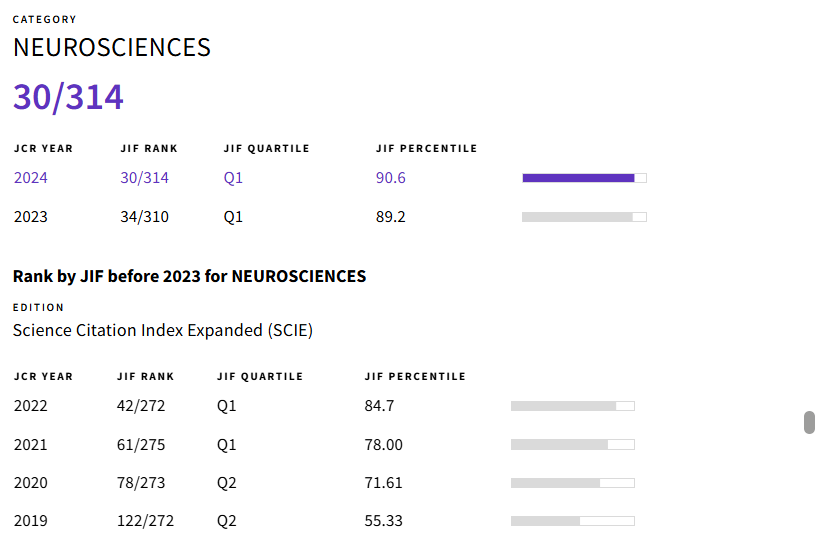Click the Science Citation Index Expanded edition text

point(163,330)
